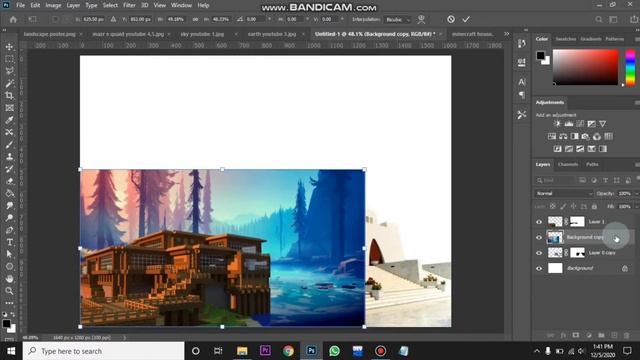Add a Levels adjustment
The image size is (640, 360).
pos(569,124)
